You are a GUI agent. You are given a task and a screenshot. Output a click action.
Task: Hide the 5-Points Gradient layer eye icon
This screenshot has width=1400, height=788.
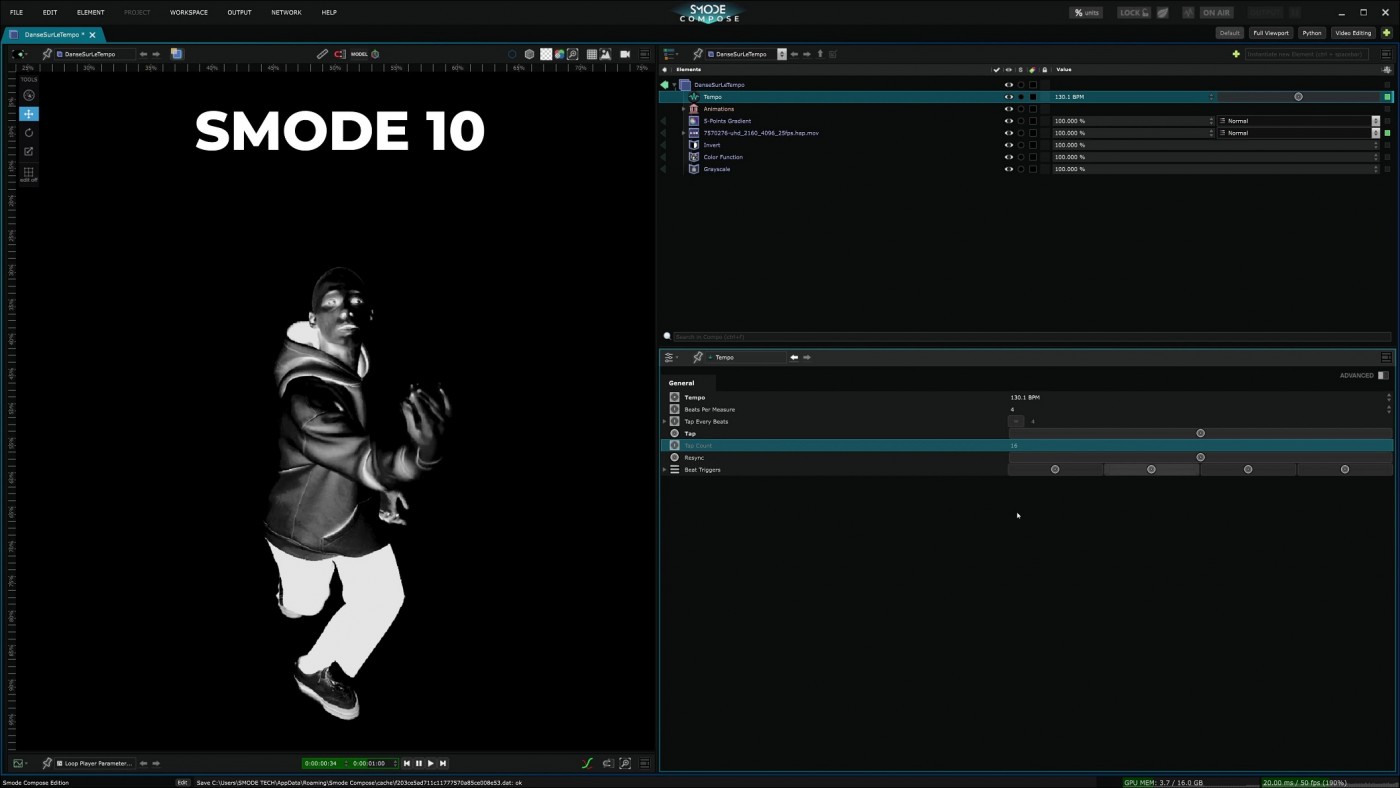[x=1008, y=121]
